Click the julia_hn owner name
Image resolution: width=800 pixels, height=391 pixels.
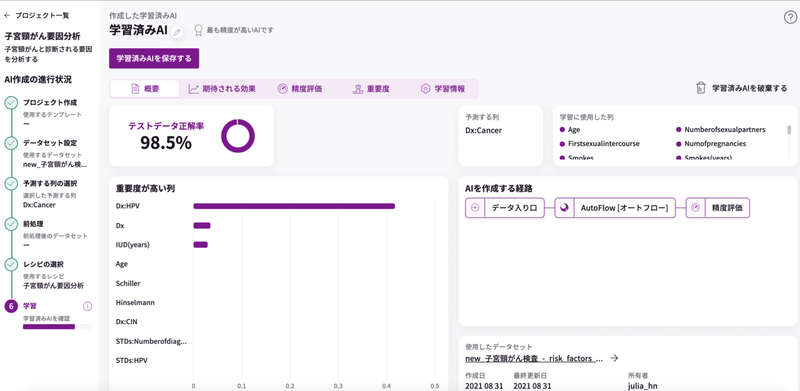pyautogui.click(x=642, y=386)
